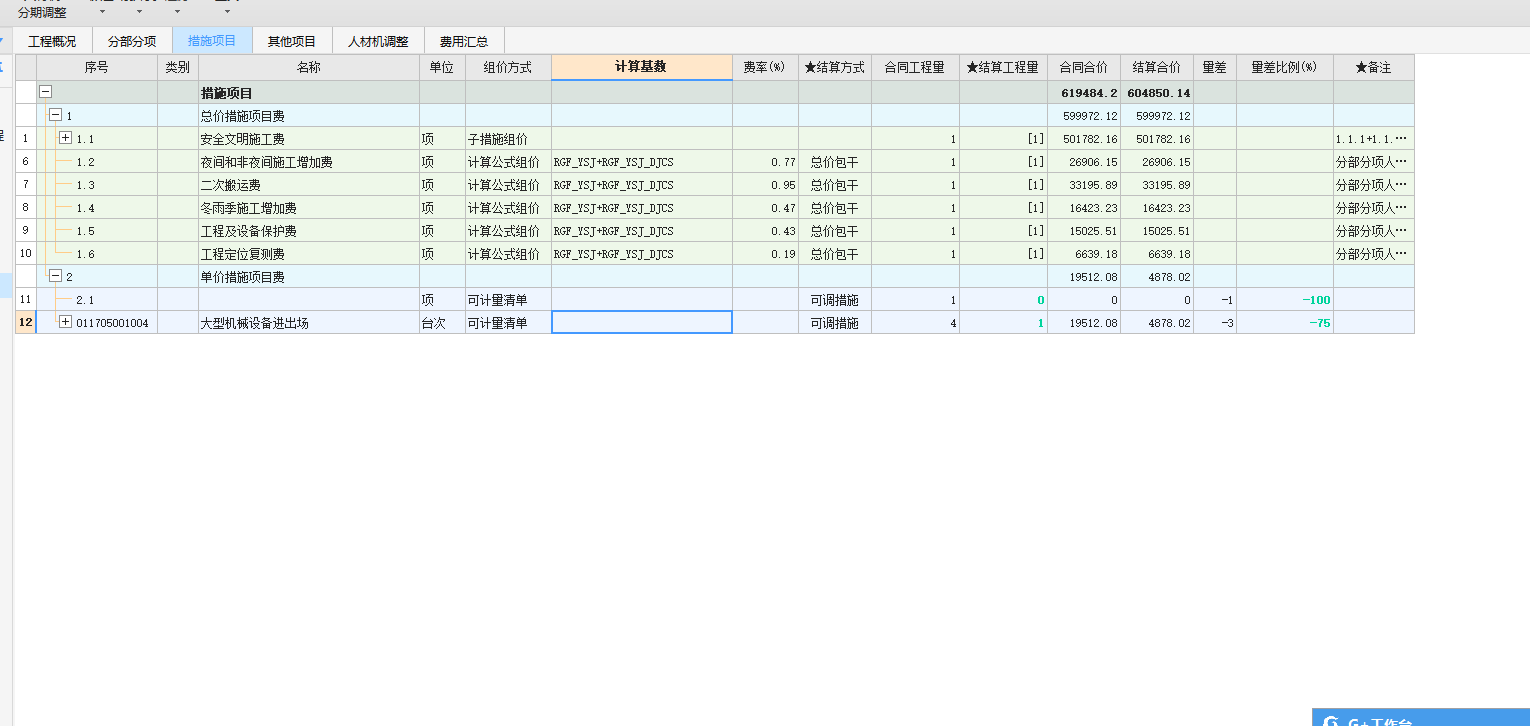
Task: Open the 人材机调整 tab
Action: pos(378,41)
